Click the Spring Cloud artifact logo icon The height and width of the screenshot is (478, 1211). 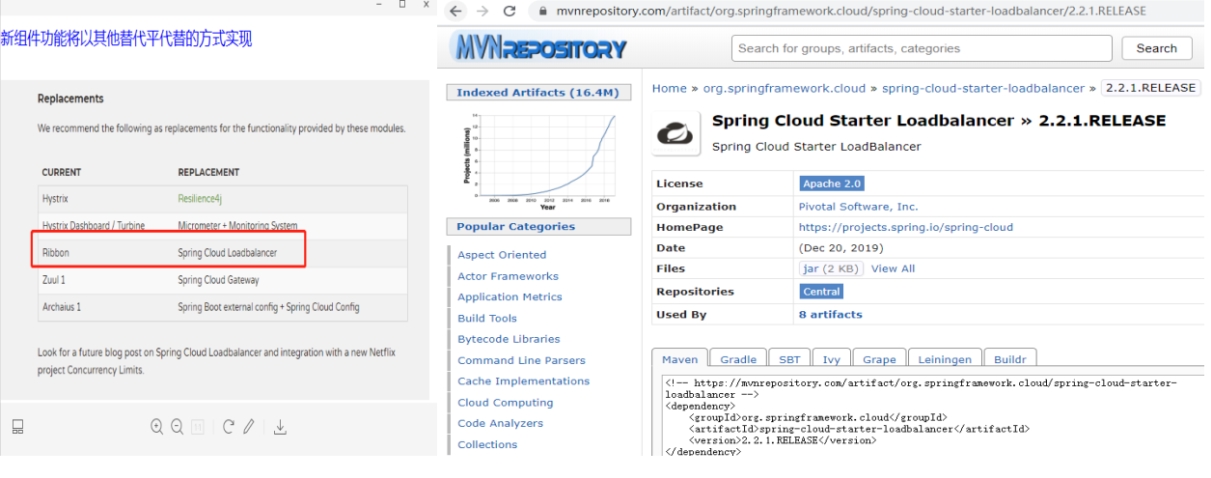676,133
